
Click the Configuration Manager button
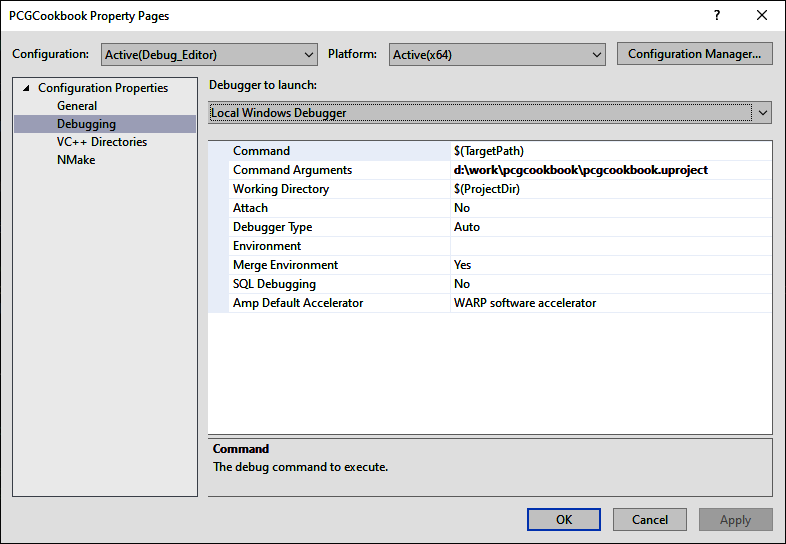click(x=694, y=54)
